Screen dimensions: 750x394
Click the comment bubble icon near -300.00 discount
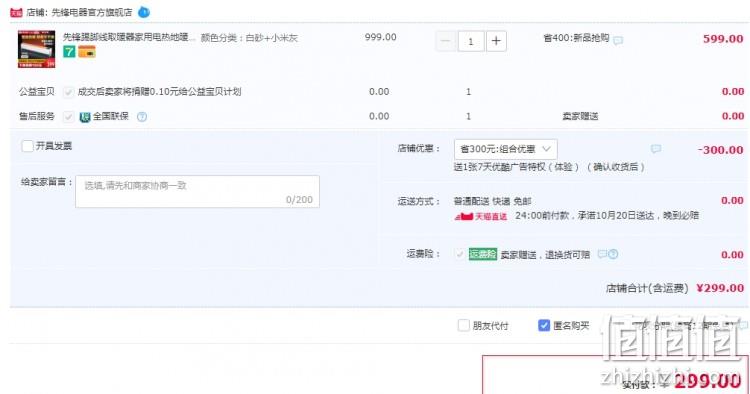[x=656, y=149]
